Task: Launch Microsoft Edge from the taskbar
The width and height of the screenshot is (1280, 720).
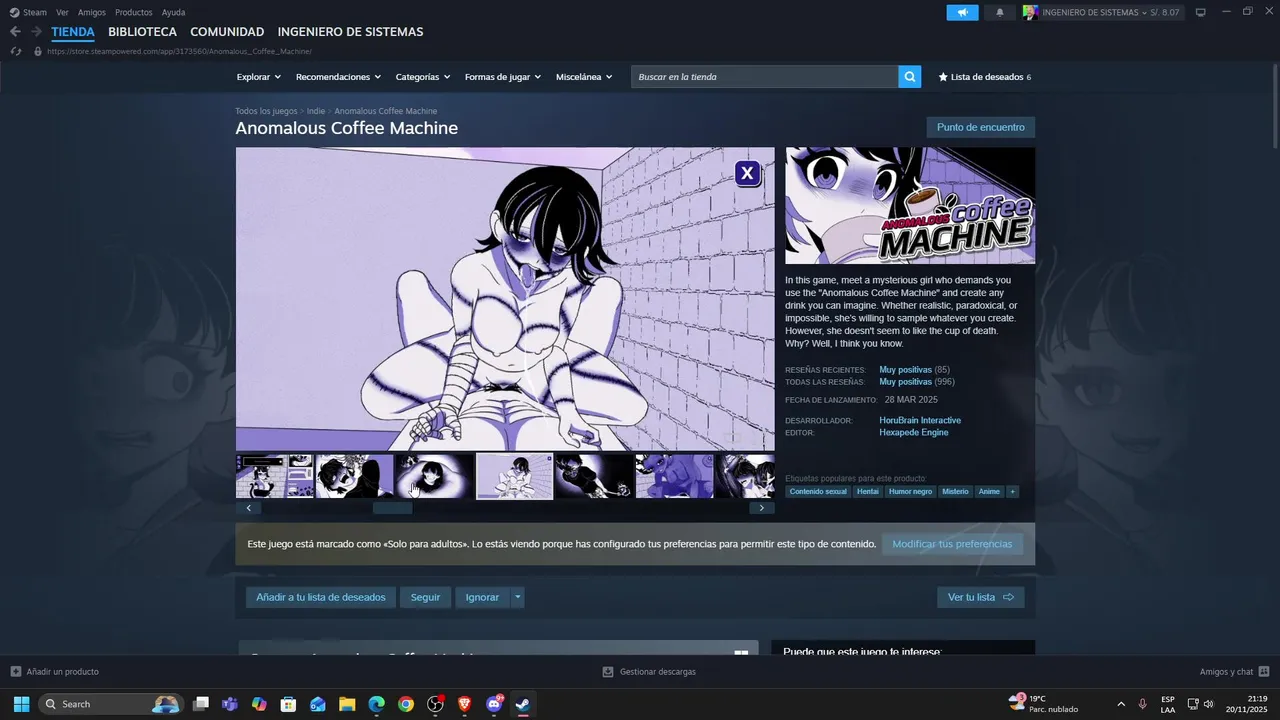Action: pos(377,704)
